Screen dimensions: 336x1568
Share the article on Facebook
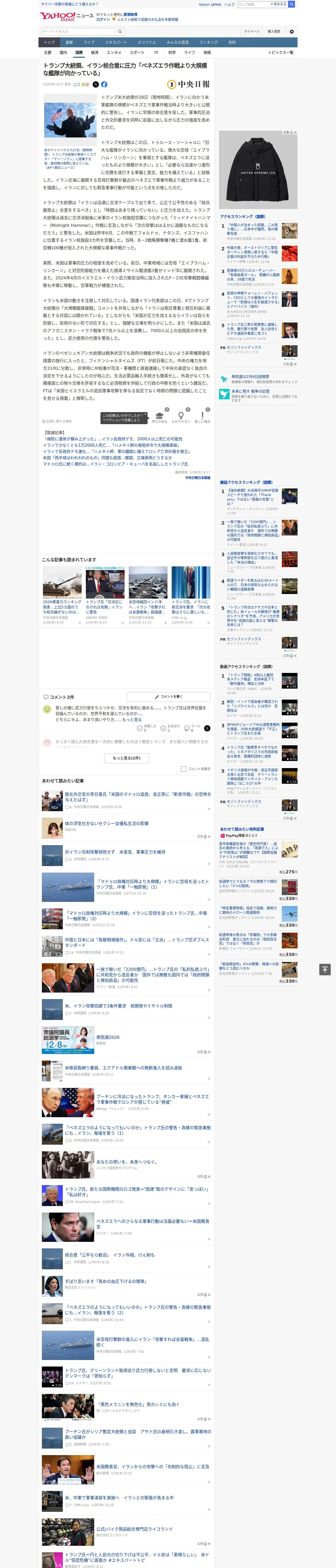click(x=104, y=85)
